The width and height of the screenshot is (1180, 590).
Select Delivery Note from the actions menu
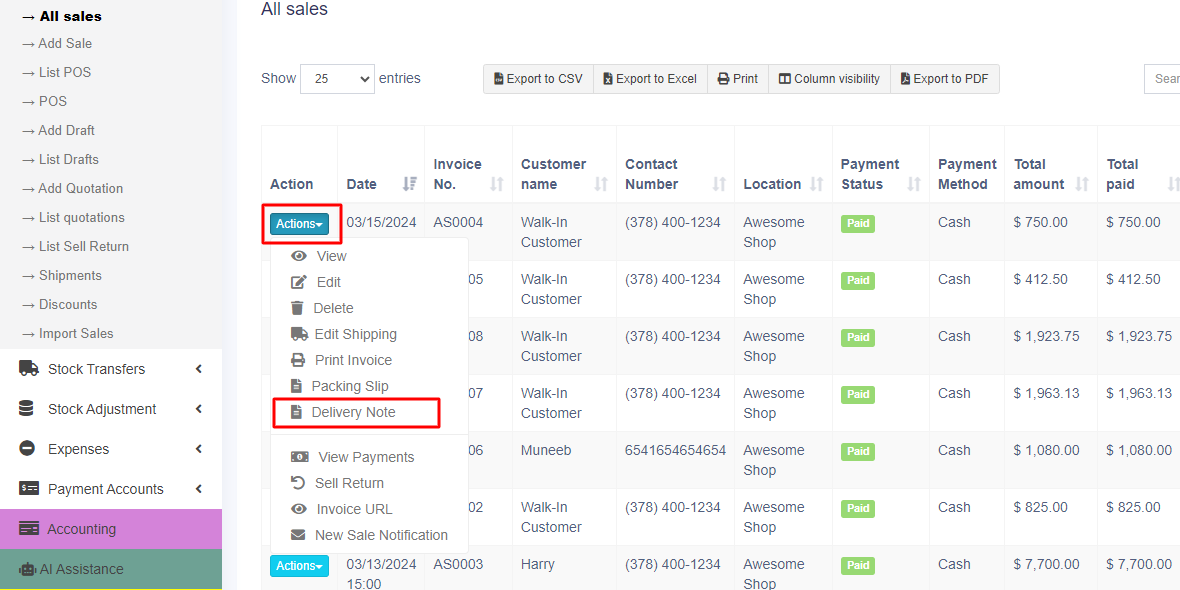click(x=353, y=412)
